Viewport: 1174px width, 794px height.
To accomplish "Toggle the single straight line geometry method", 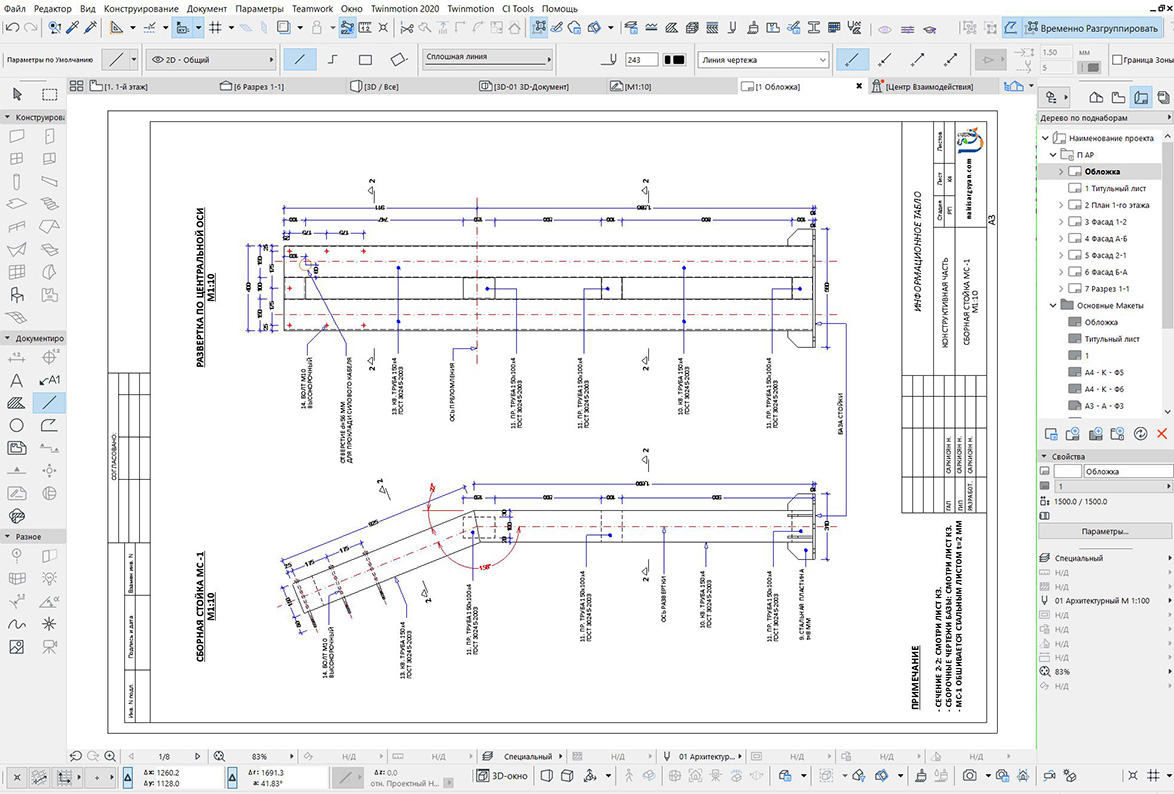I will click(x=299, y=59).
